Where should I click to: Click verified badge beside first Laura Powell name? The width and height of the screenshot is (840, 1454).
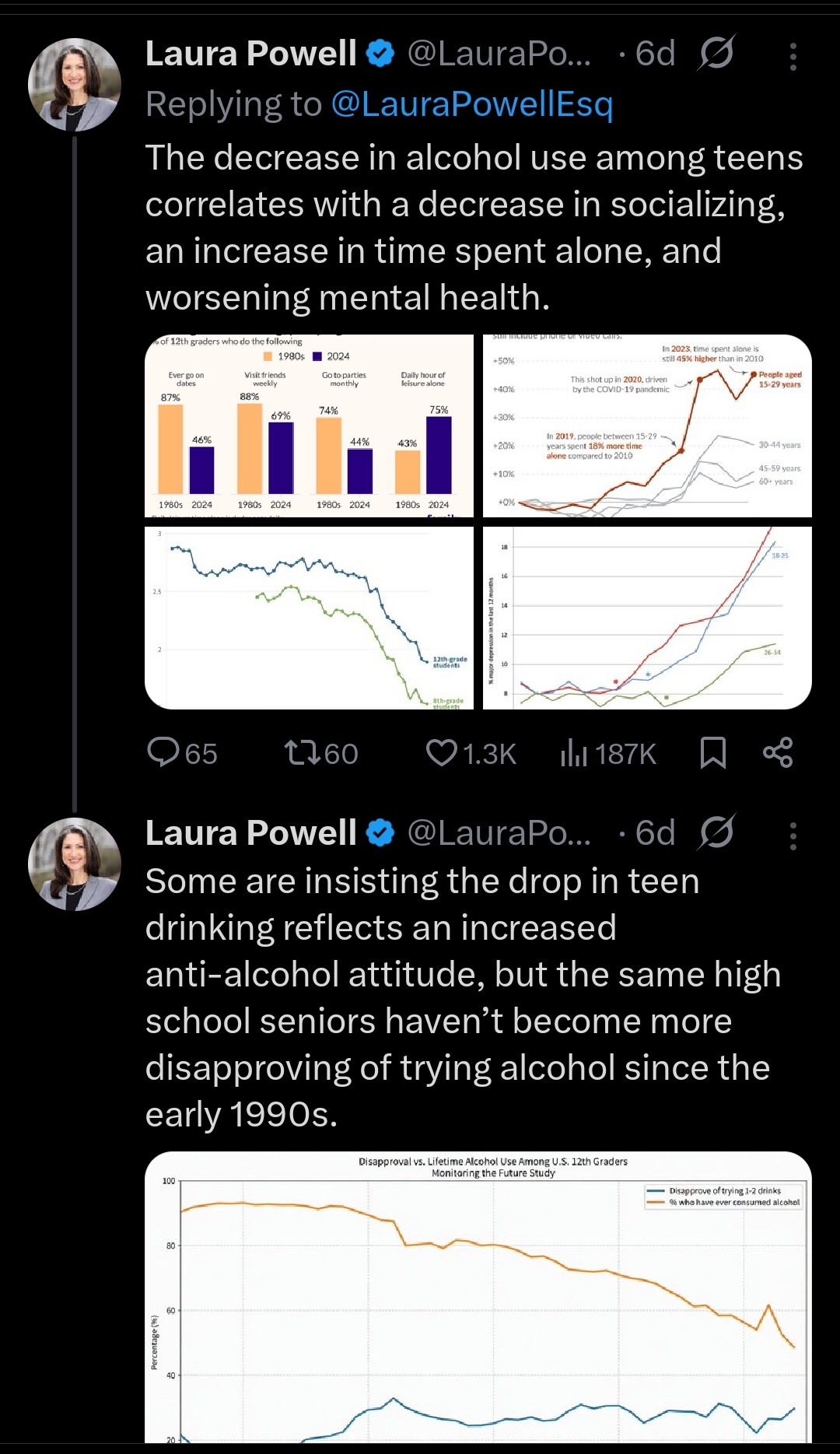(x=380, y=54)
